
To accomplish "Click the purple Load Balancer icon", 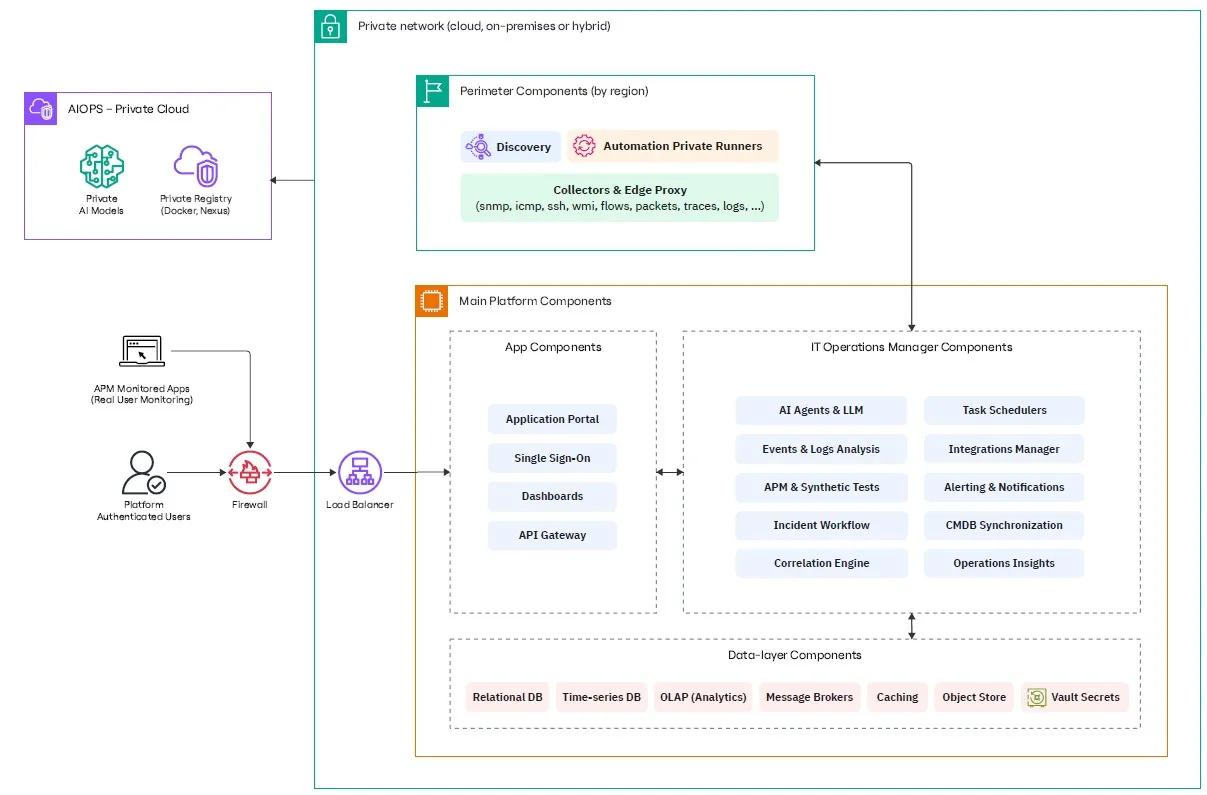I will click(360, 473).
